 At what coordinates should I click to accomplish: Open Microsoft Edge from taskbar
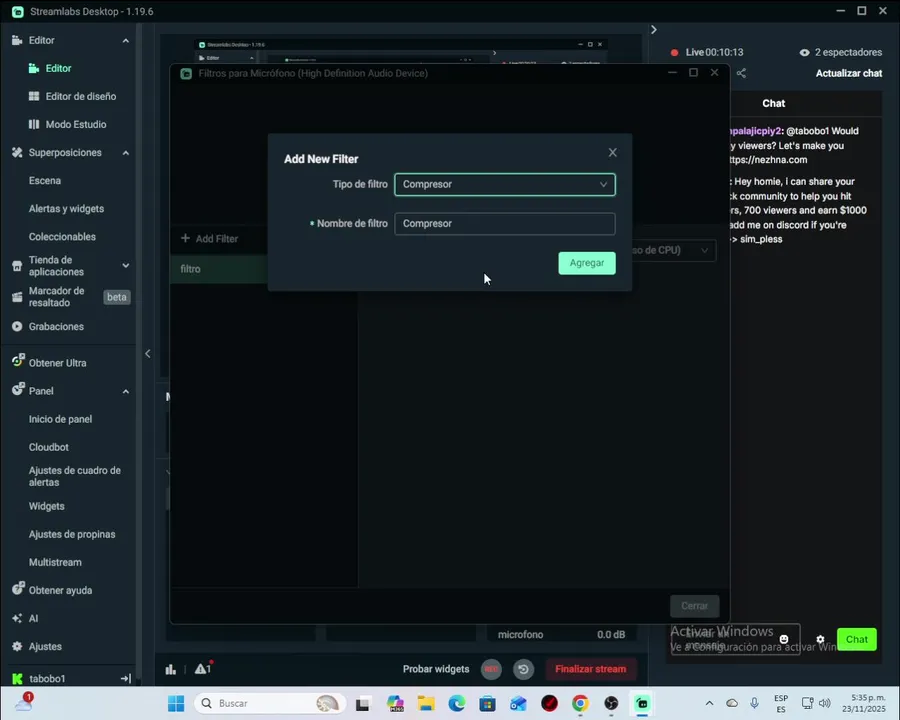[457, 703]
